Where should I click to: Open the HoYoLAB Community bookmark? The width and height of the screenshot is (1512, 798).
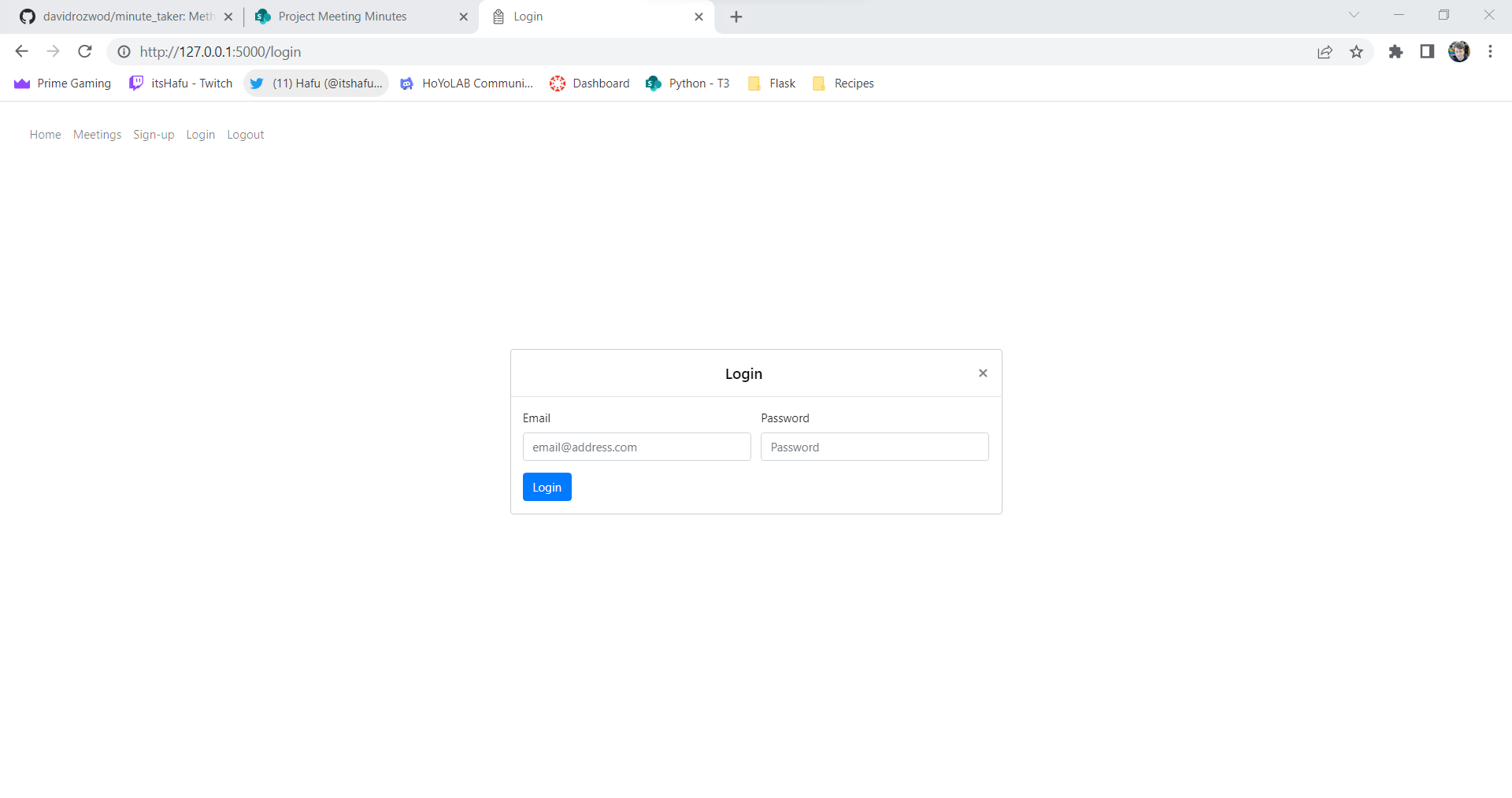click(466, 83)
